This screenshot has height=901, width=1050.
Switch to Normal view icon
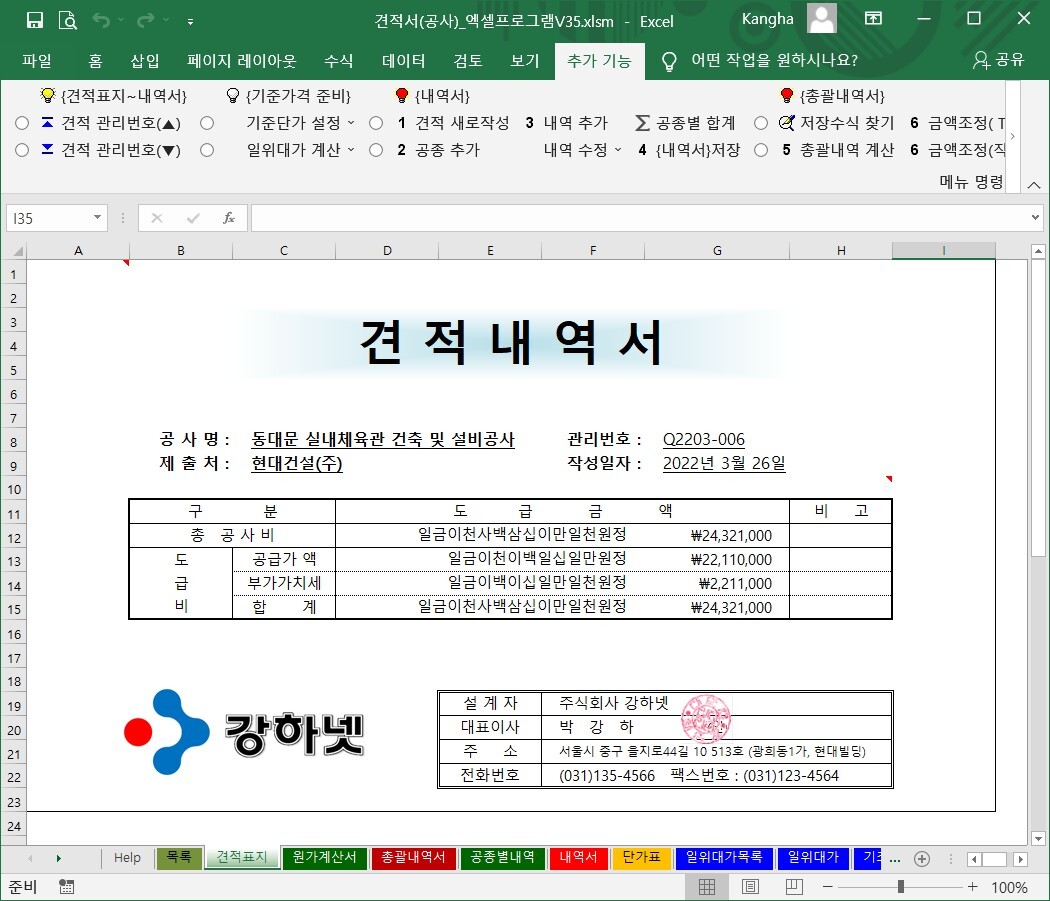click(x=707, y=887)
